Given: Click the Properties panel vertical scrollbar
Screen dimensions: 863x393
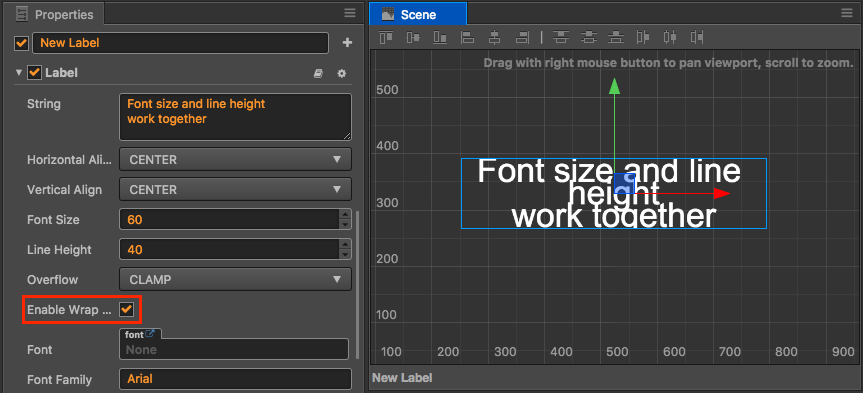Looking at the screenshot, I should pyautogui.click(x=358, y=285).
